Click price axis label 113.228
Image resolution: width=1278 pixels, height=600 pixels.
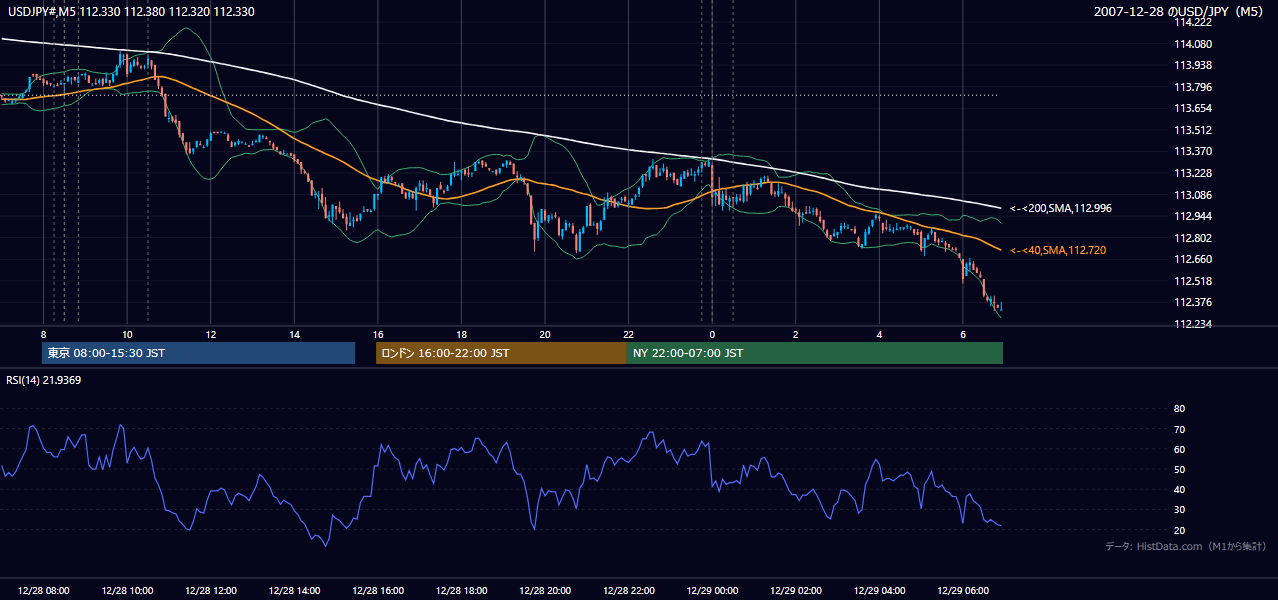[x=1193, y=173]
